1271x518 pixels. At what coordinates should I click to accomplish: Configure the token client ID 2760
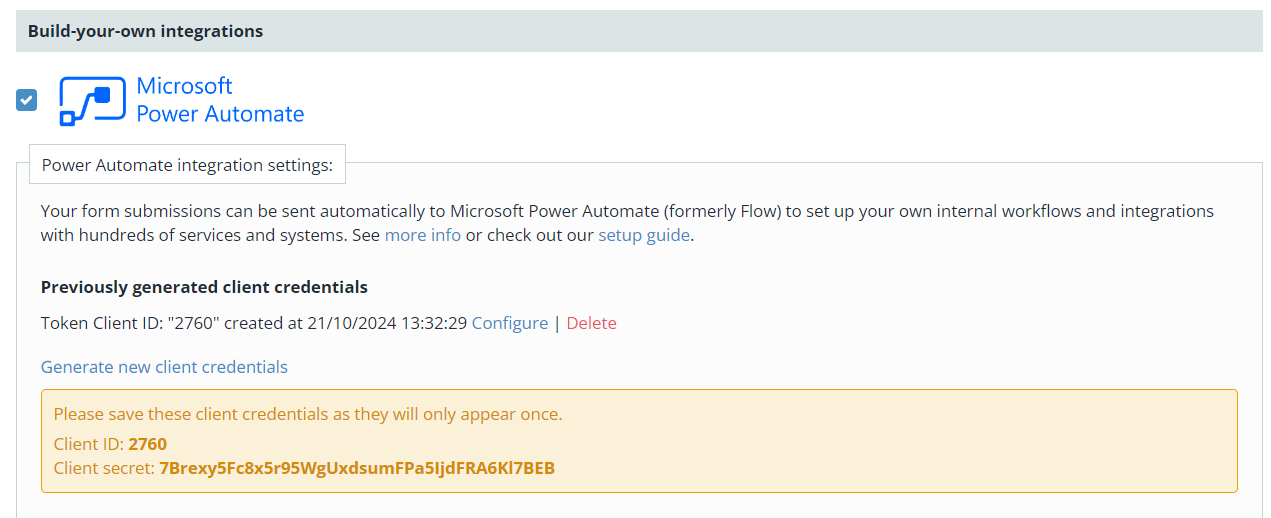click(510, 323)
